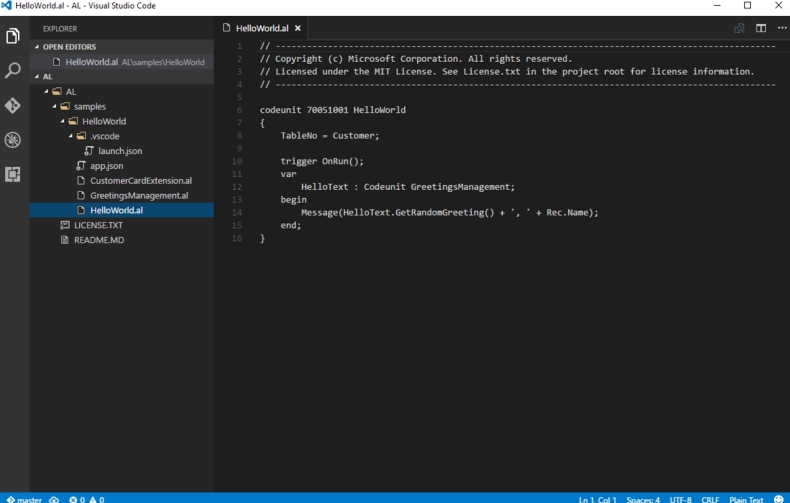Change language mode from Plain Text
Screen dimensions: 790x503
(x=745, y=498)
